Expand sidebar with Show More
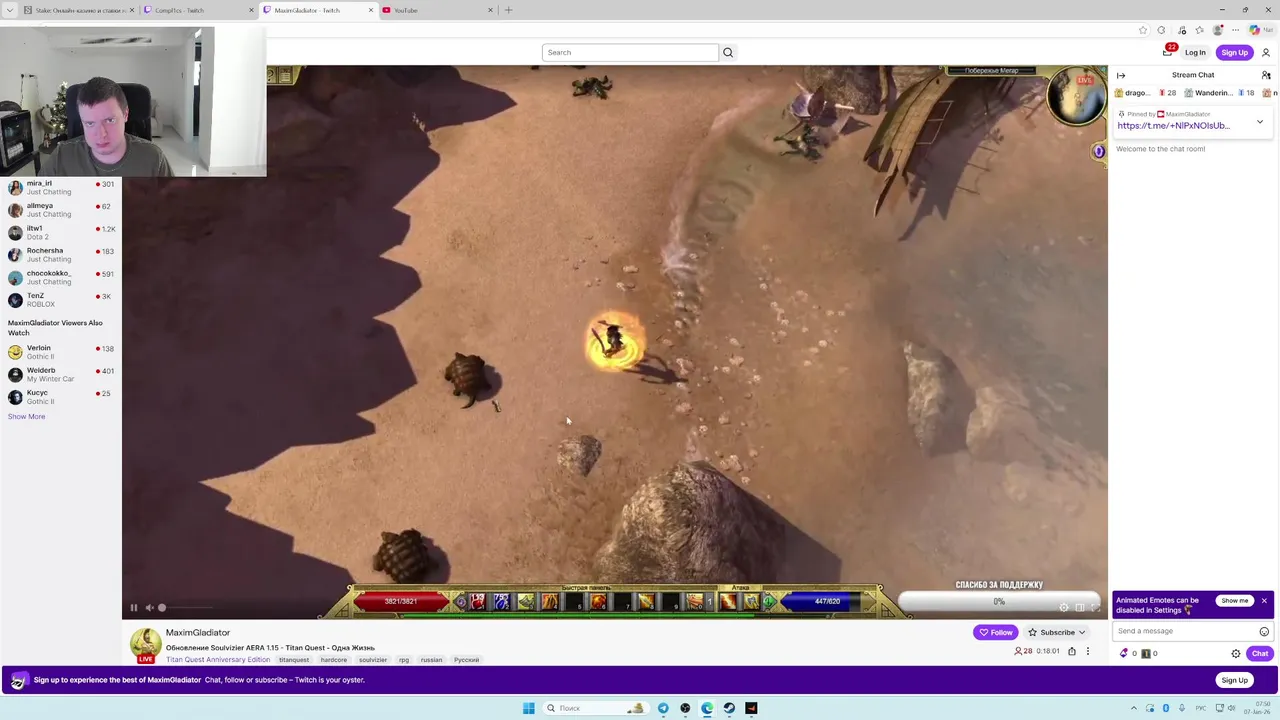The image size is (1280, 720). (26, 416)
